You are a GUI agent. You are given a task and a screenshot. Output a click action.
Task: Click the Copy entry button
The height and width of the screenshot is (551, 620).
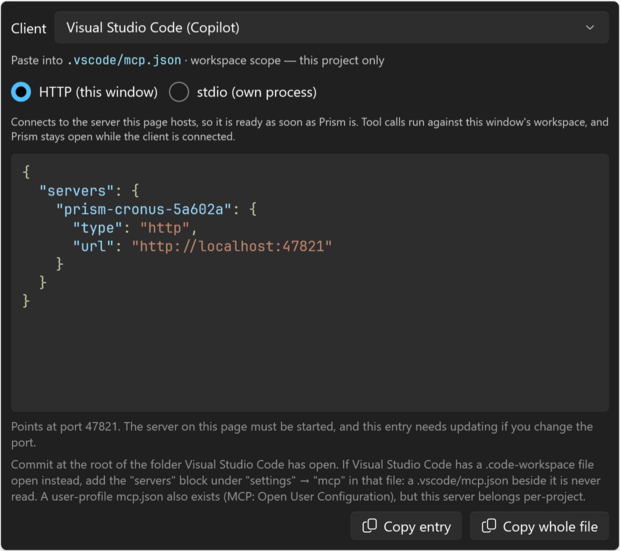coord(406,526)
